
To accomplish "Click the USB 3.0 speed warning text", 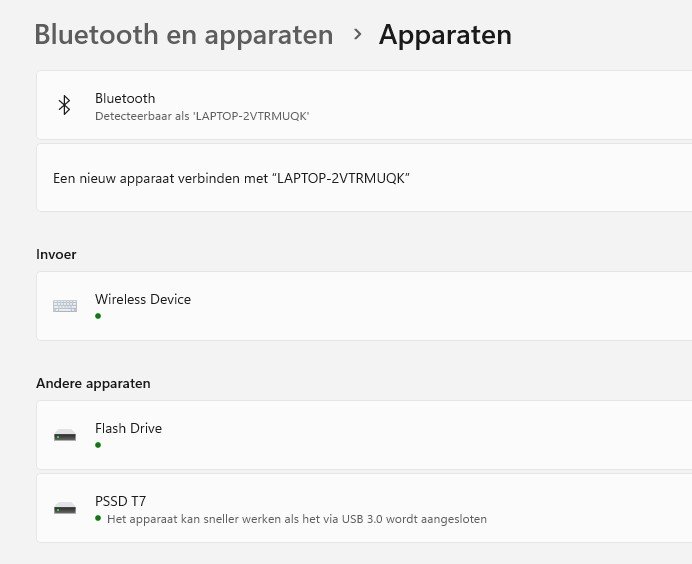I will [296, 519].
